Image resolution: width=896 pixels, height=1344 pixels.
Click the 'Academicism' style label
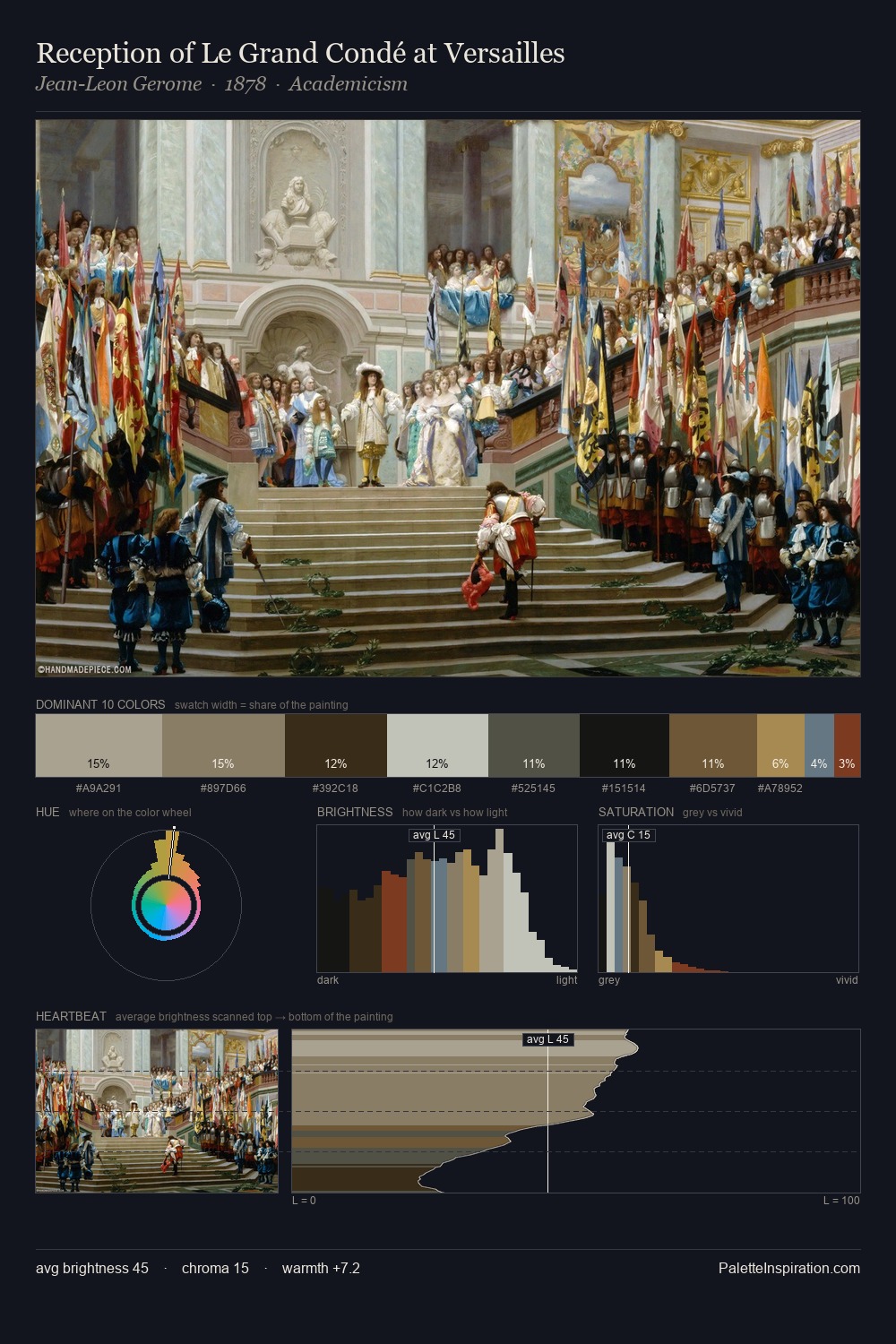coord(348,84)
